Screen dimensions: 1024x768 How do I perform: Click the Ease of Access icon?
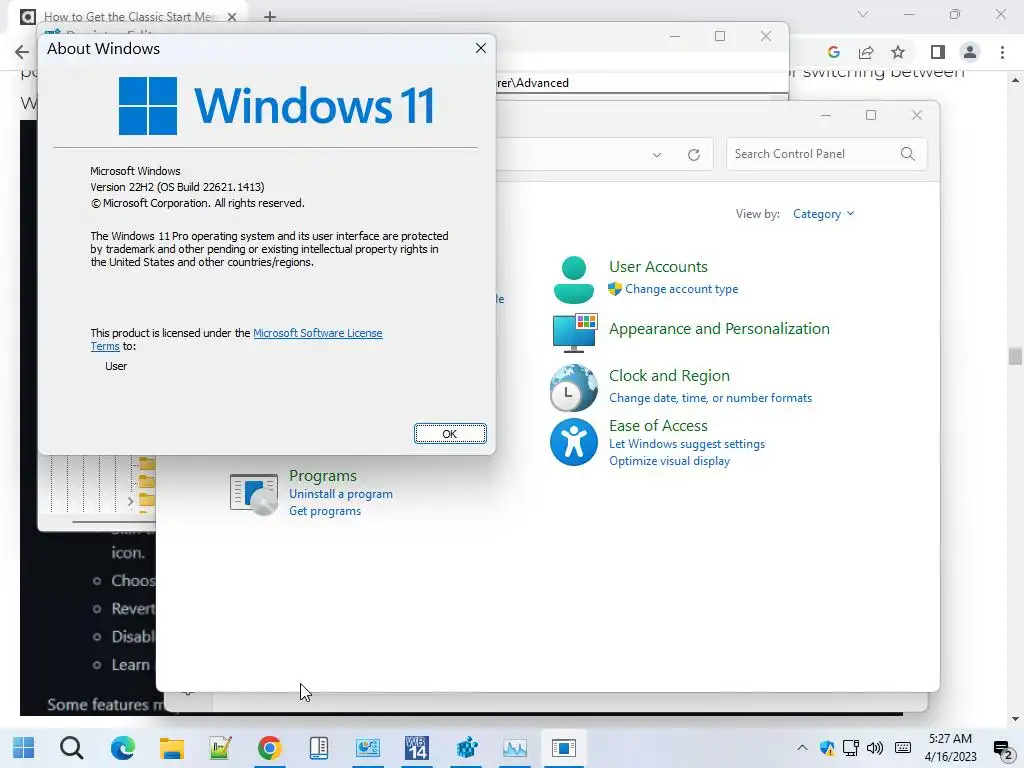(573, 442)
